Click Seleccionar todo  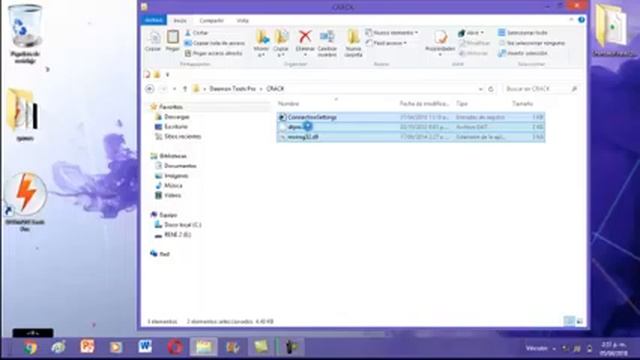(522, 33)
